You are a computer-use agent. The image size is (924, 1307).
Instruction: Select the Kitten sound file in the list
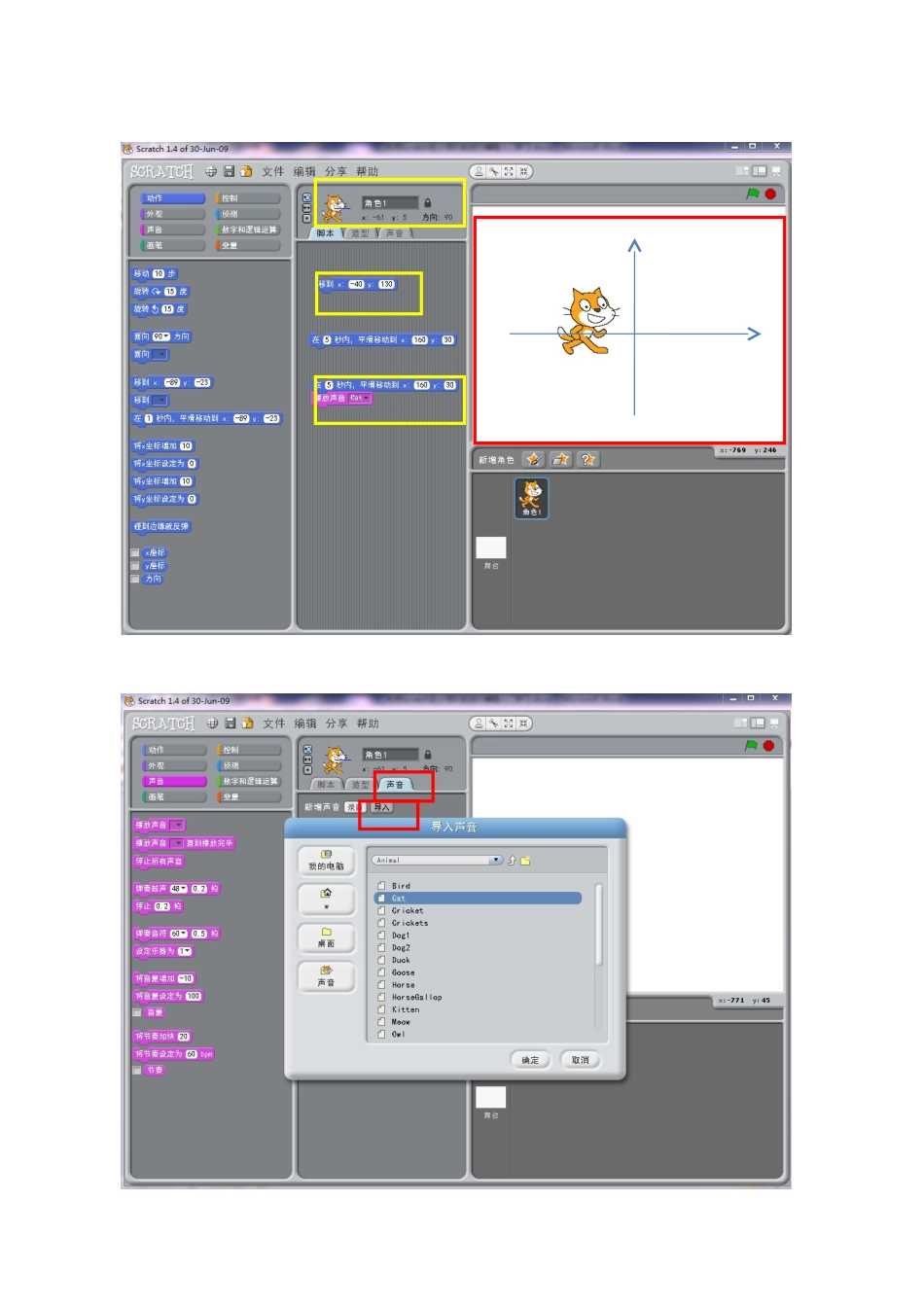pos(406,1009)
